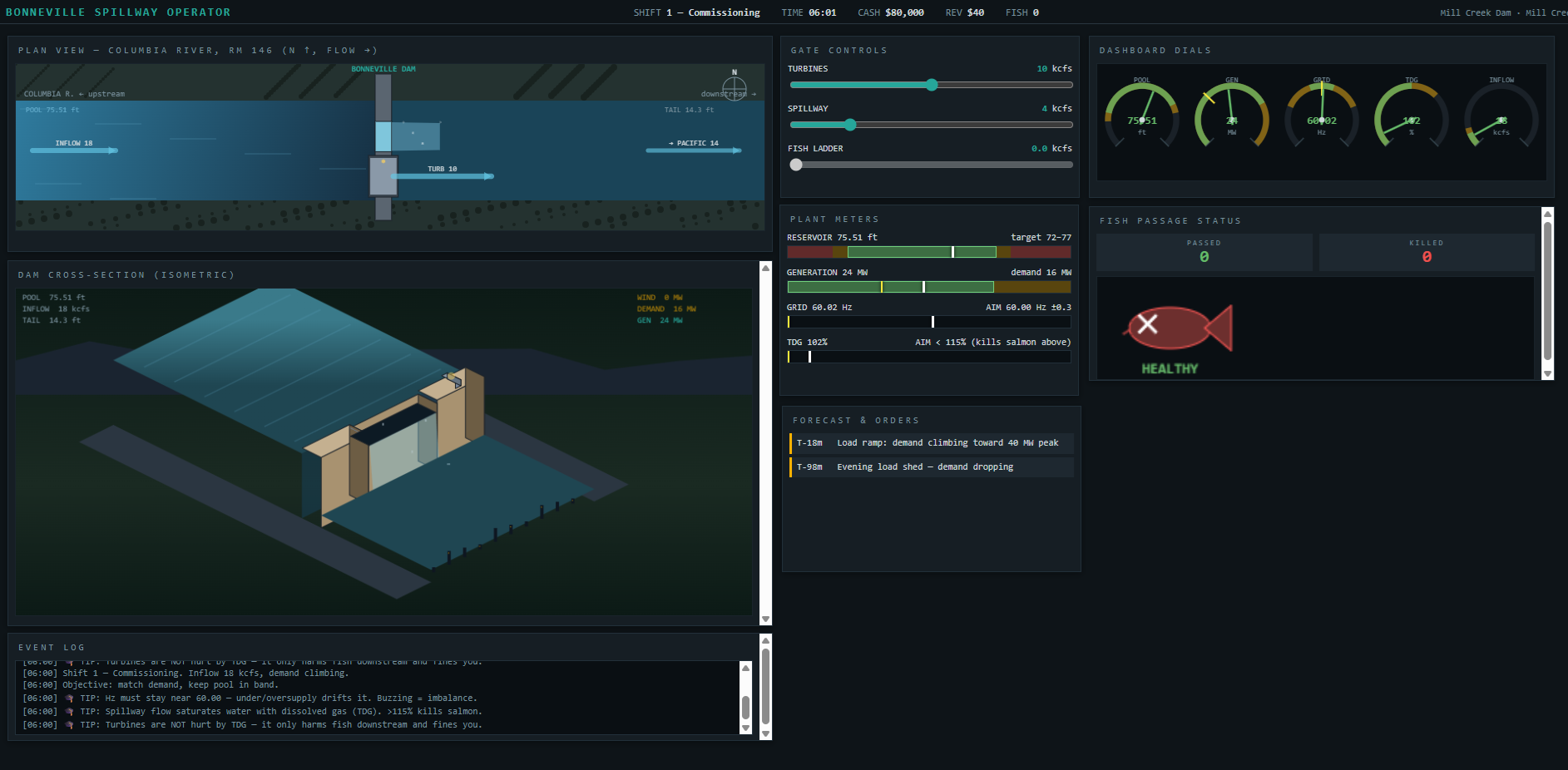Click the GRID frequency gauge dial

(x=1322, y=115)
